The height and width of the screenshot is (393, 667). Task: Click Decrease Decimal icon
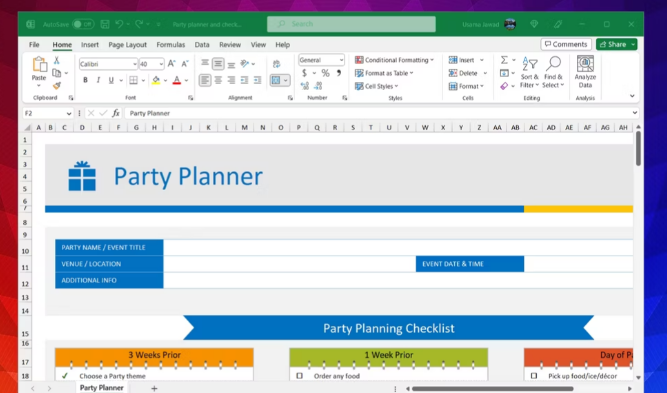319,86
